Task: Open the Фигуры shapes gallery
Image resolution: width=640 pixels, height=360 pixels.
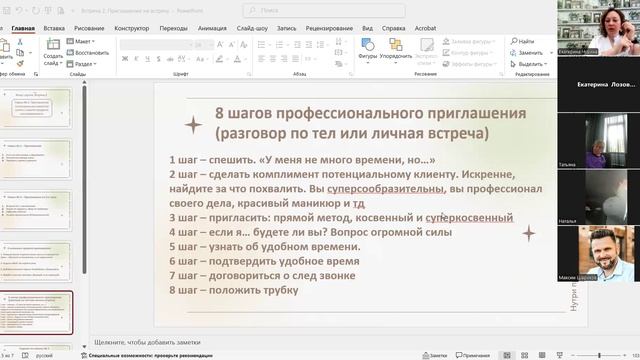Action: [368, 51]
